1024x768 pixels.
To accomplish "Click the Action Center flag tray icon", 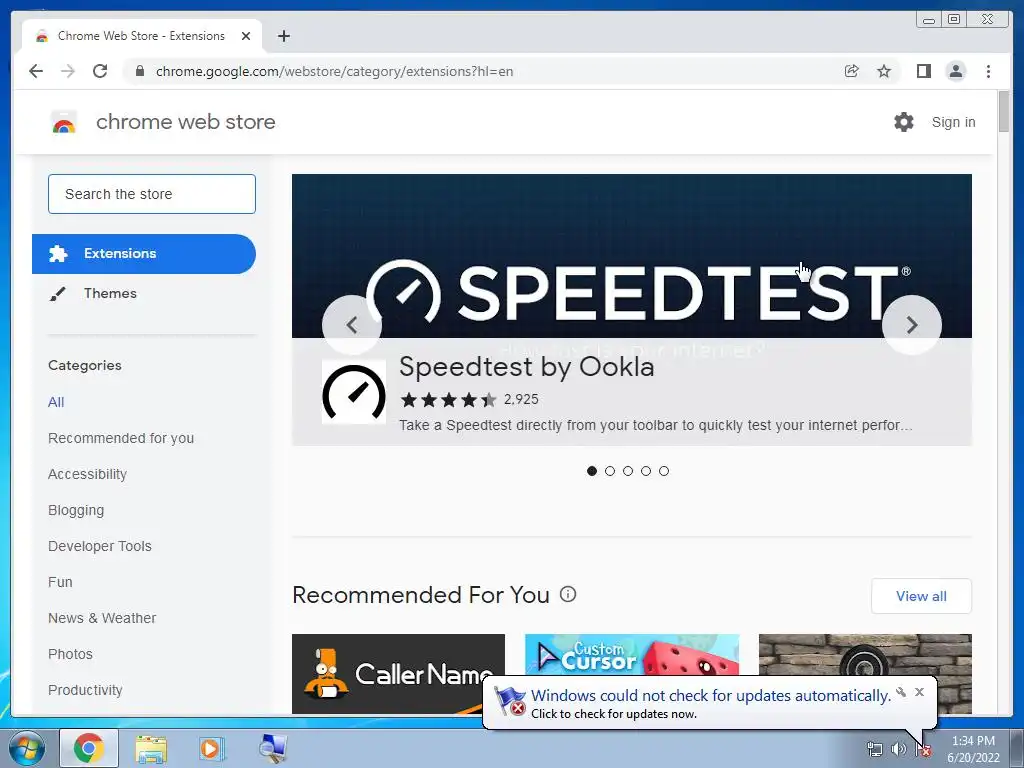I will coord(923,749).
